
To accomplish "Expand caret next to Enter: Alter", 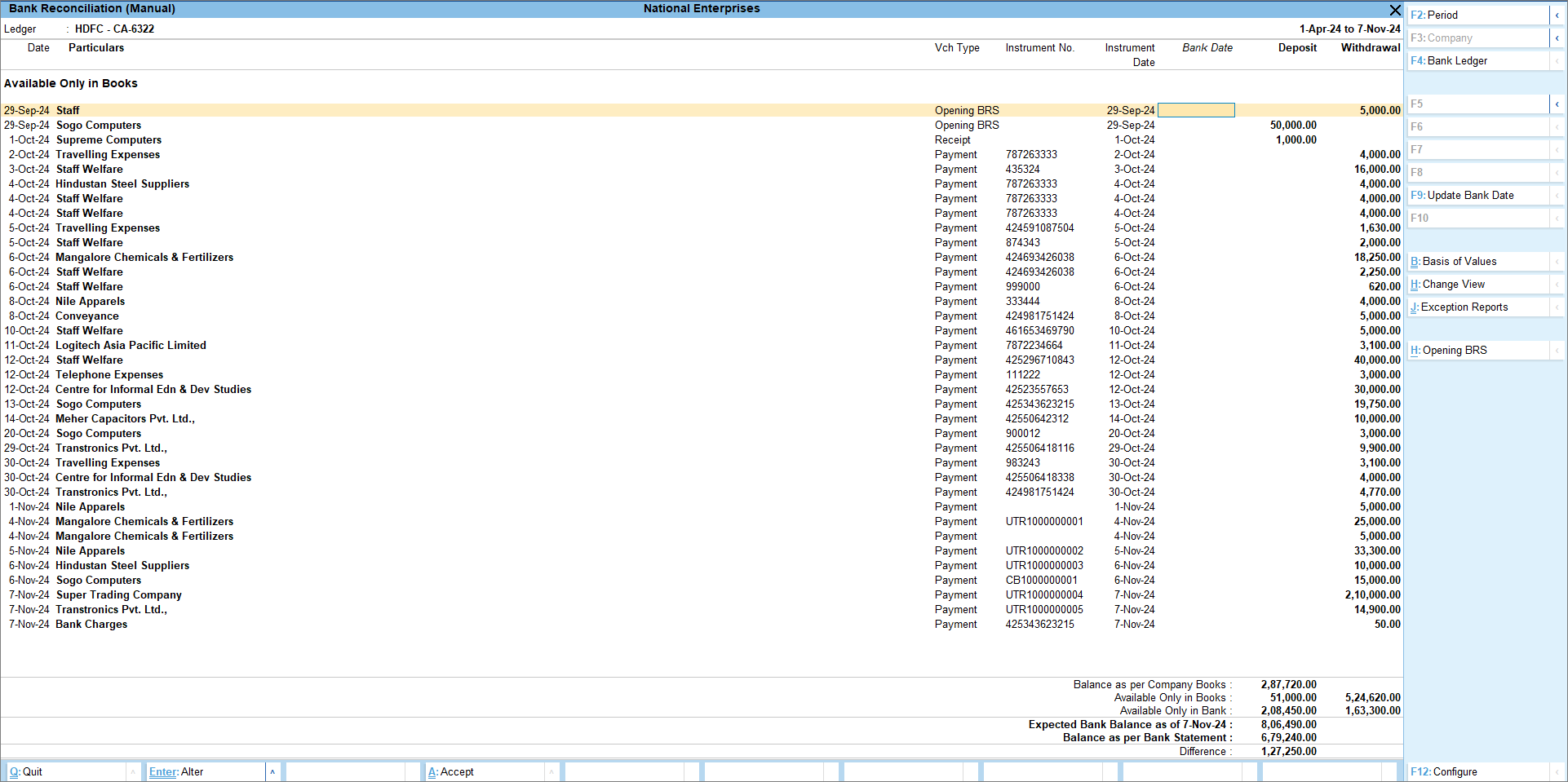I will click(x=272, y=771).
